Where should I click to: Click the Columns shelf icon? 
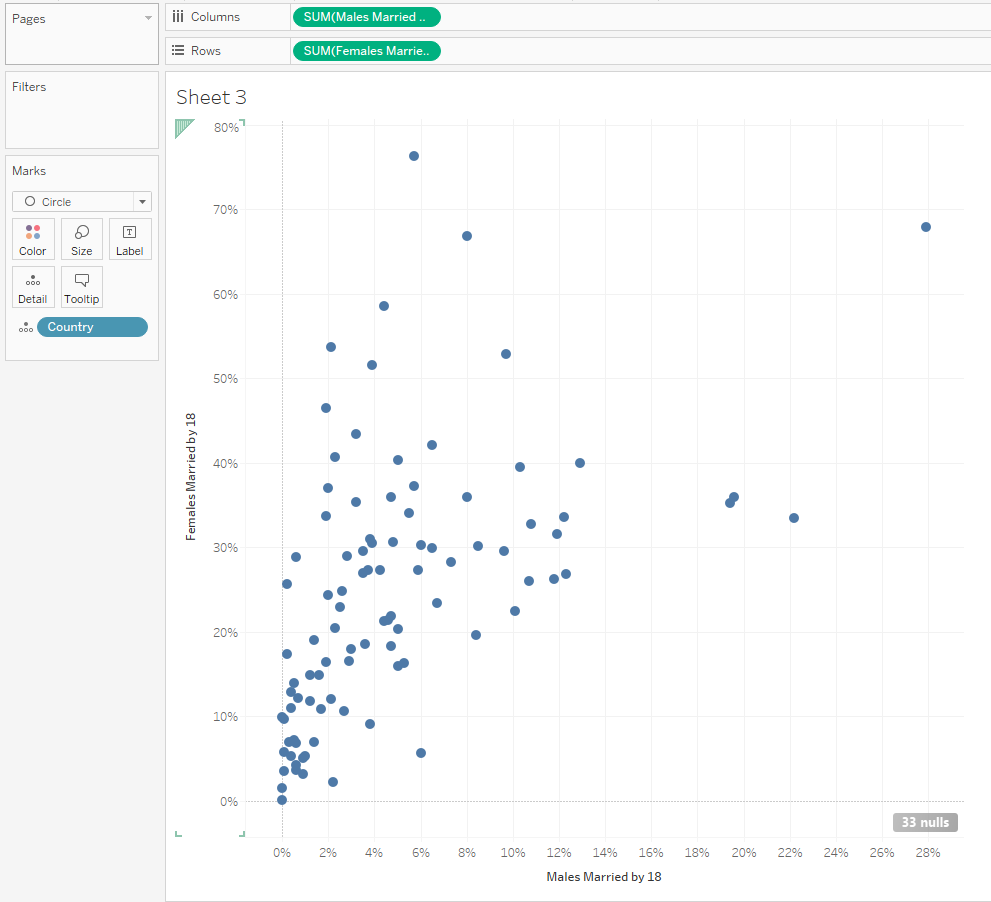[178, 17]
